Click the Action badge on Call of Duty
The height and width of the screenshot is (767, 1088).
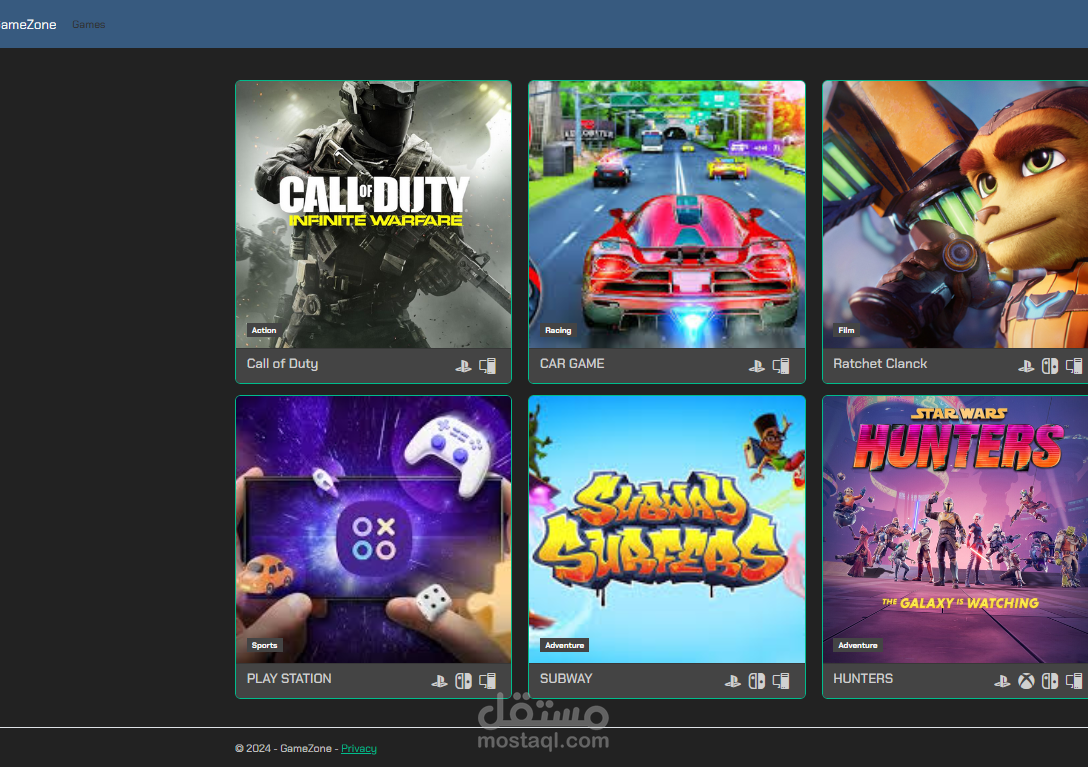pos(264,330)
